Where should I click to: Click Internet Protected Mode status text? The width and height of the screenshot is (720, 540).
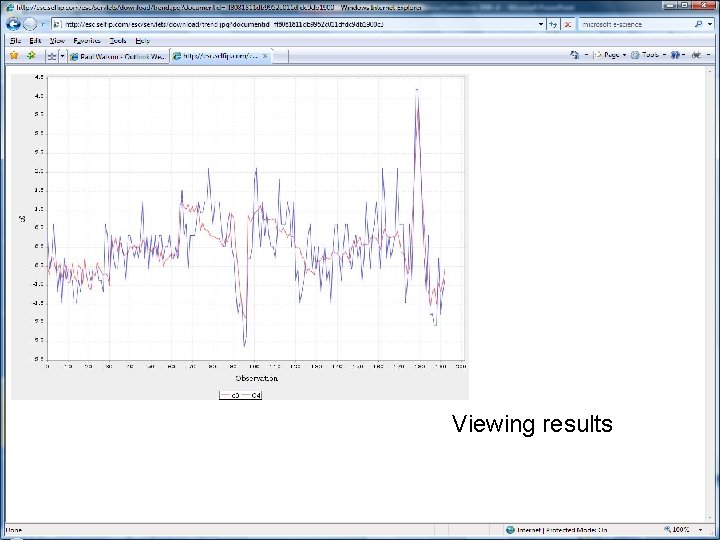(562, 530)
